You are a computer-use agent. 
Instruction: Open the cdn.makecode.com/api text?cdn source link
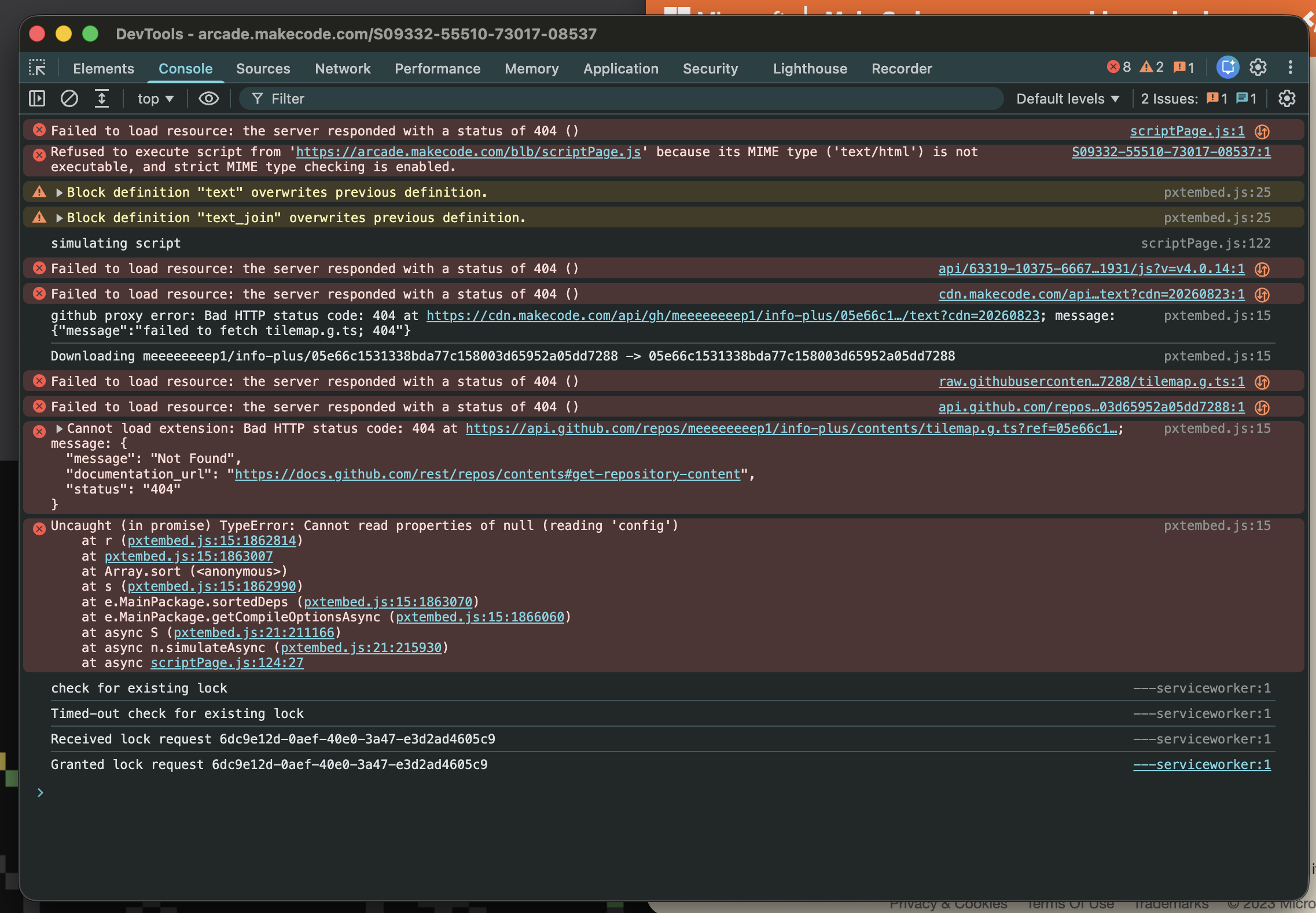(1091, 294)
